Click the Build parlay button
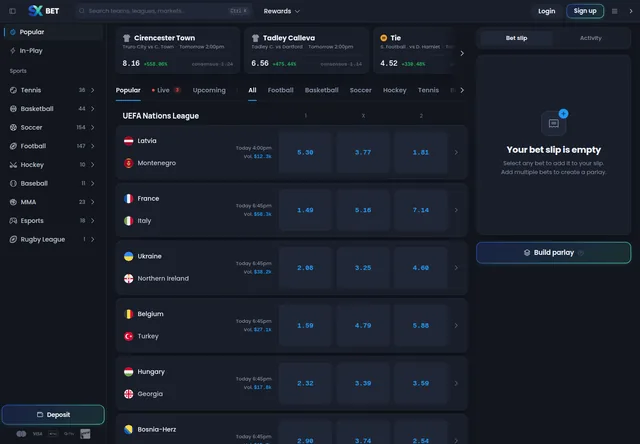The image size is (640, 444). point(553,253)
